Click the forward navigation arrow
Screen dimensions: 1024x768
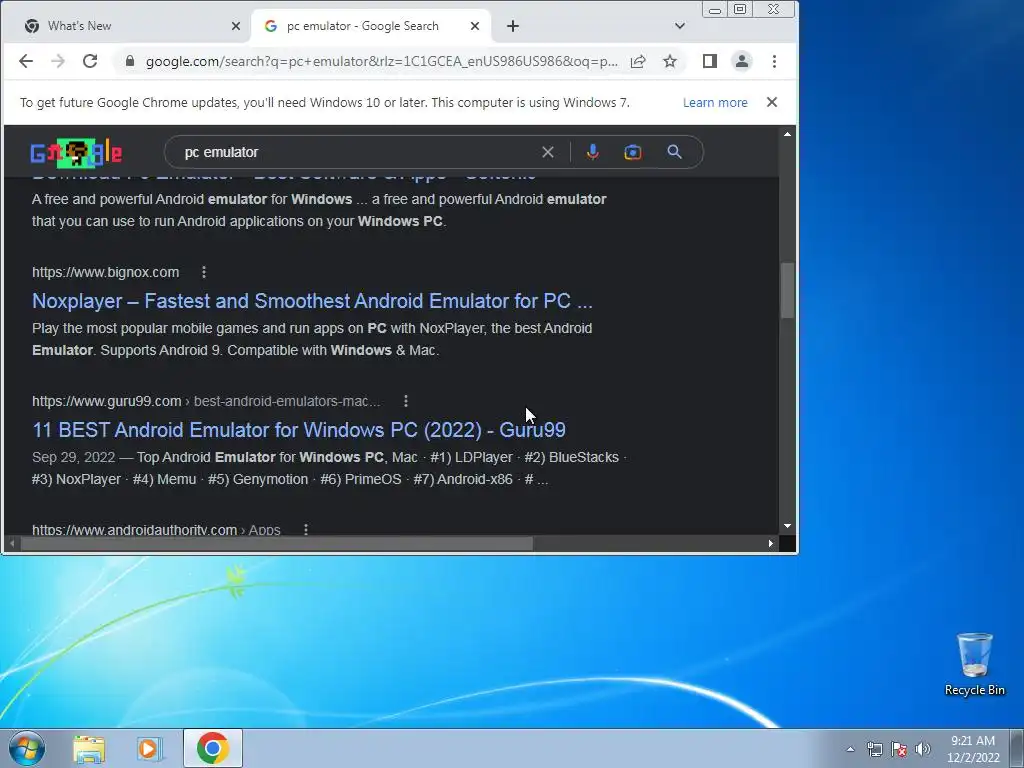[x=58, y=61]
